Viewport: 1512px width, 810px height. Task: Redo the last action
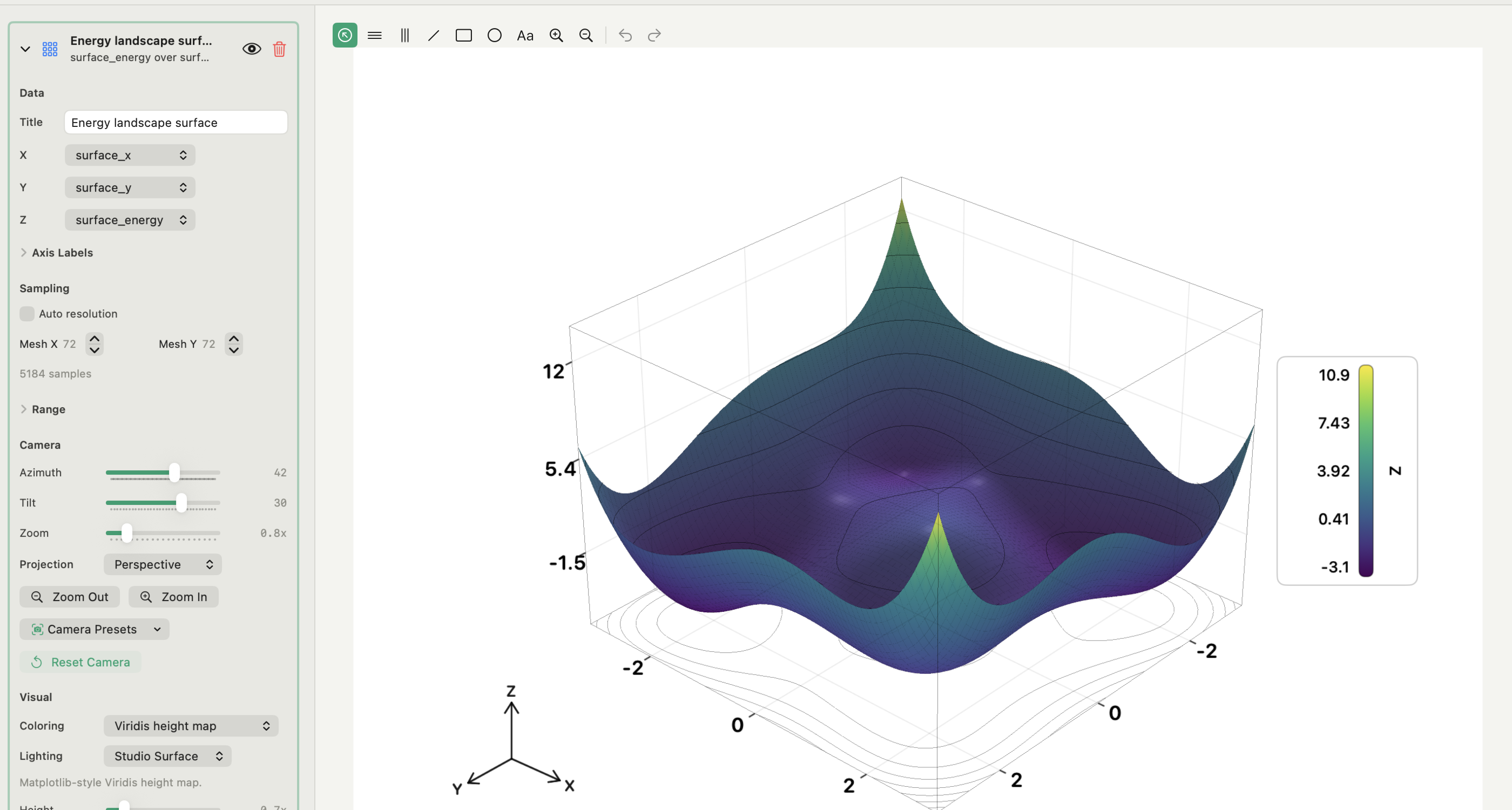[x=654, y=35]
